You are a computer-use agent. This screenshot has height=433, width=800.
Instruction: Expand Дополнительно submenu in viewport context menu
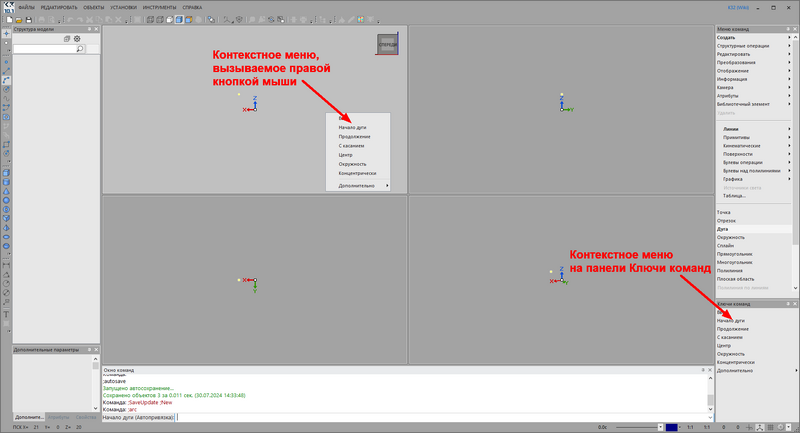pos(358,186)
